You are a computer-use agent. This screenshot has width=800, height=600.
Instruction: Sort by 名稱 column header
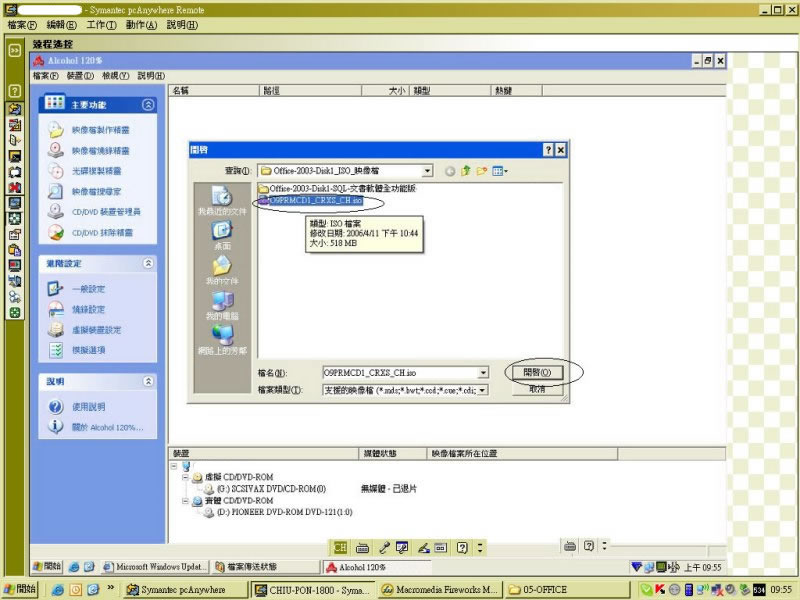point(214,91)
